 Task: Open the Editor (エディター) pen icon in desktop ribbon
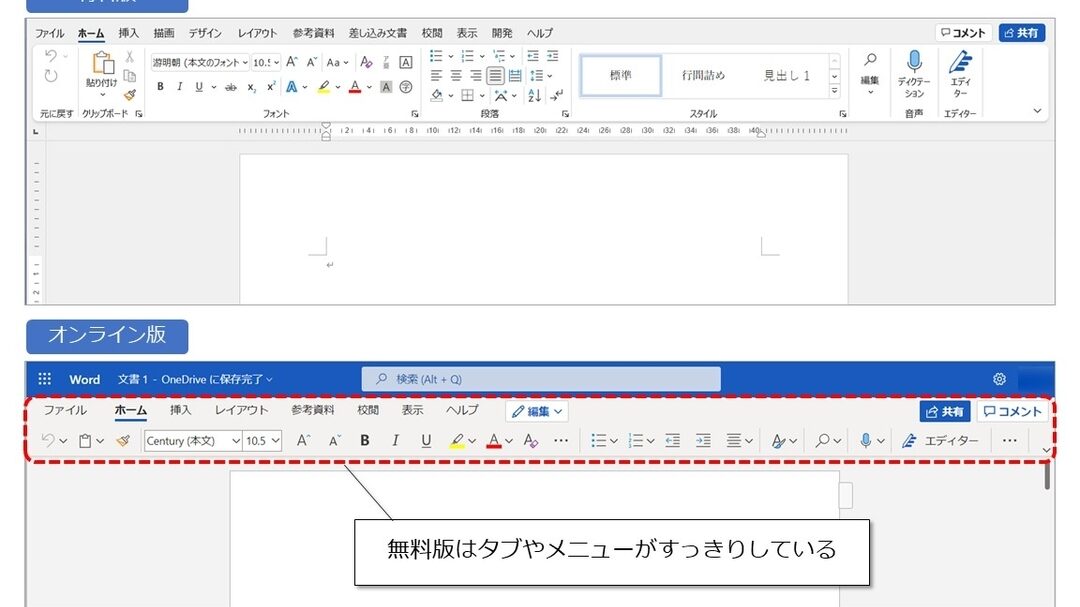tap(960, 62)
